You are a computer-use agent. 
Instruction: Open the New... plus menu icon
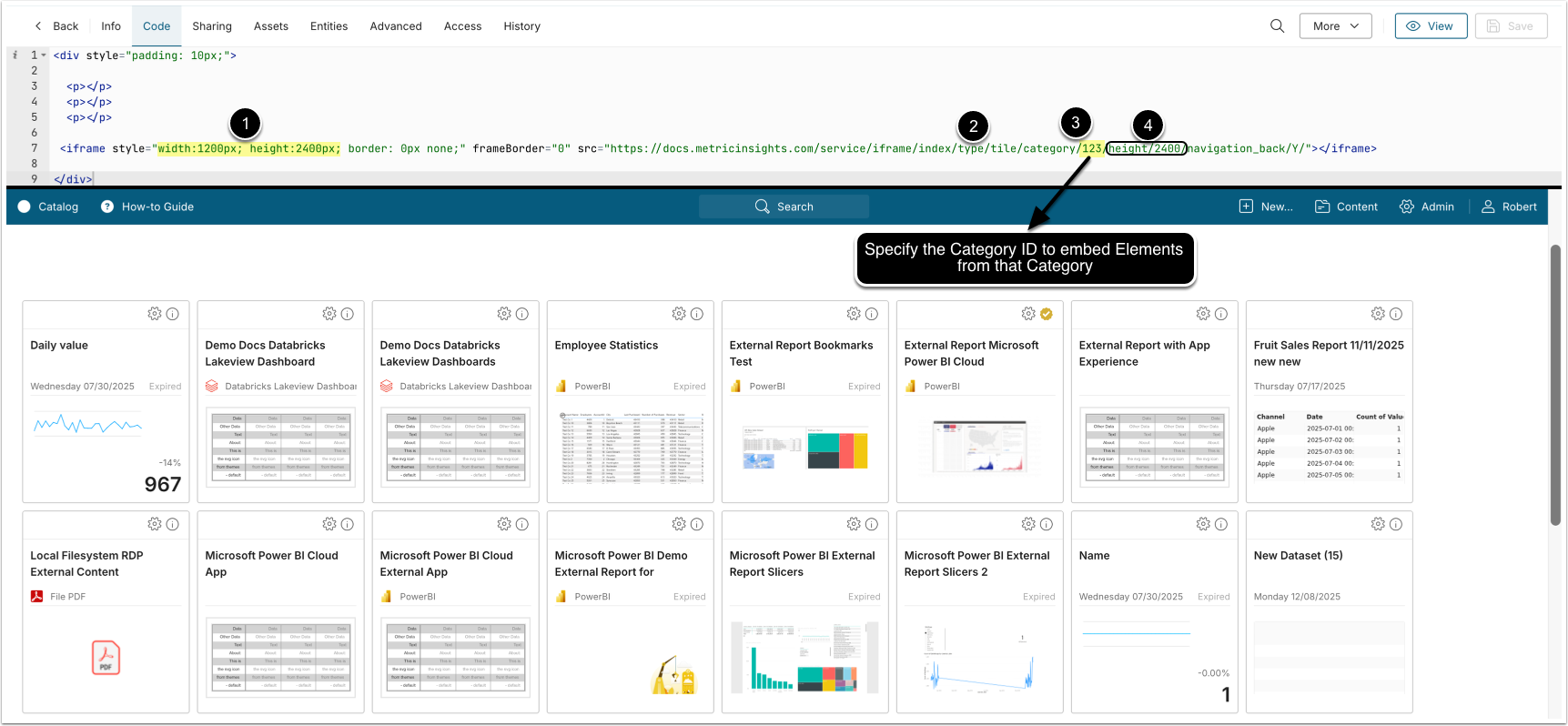[1246, 207]
